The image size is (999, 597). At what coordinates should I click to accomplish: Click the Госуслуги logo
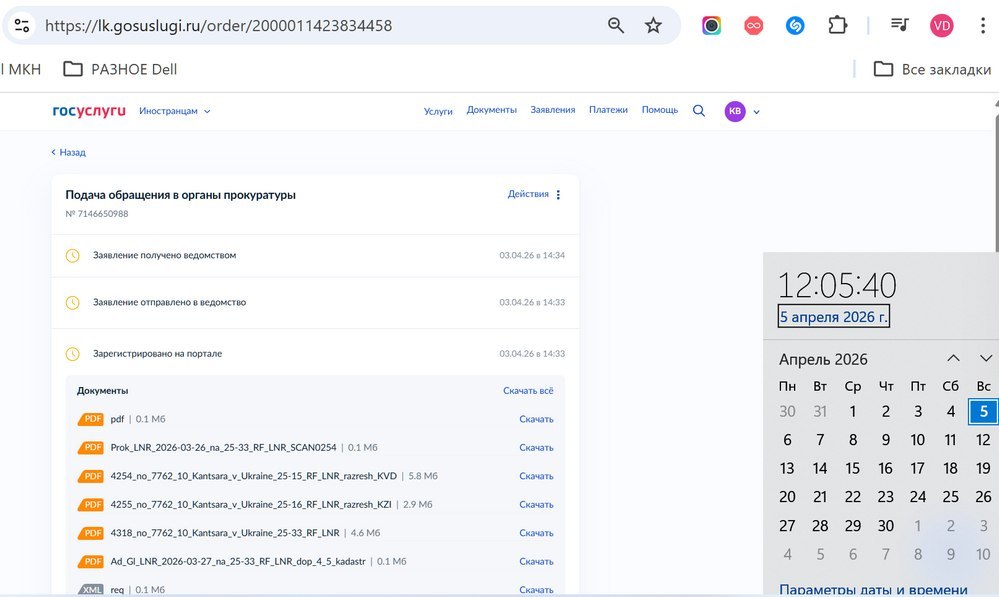click(x=89, y=111)
